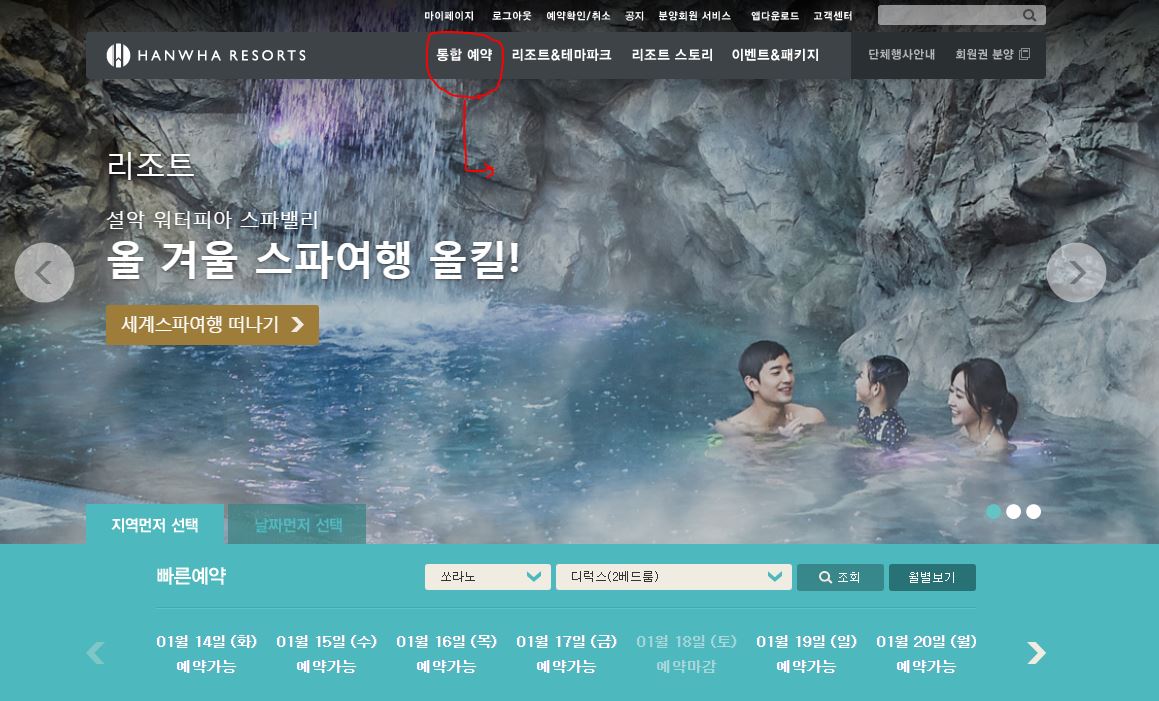Open the 리조트&테마파크 menu
The image size is (1159, 701).
pos(561,55)
